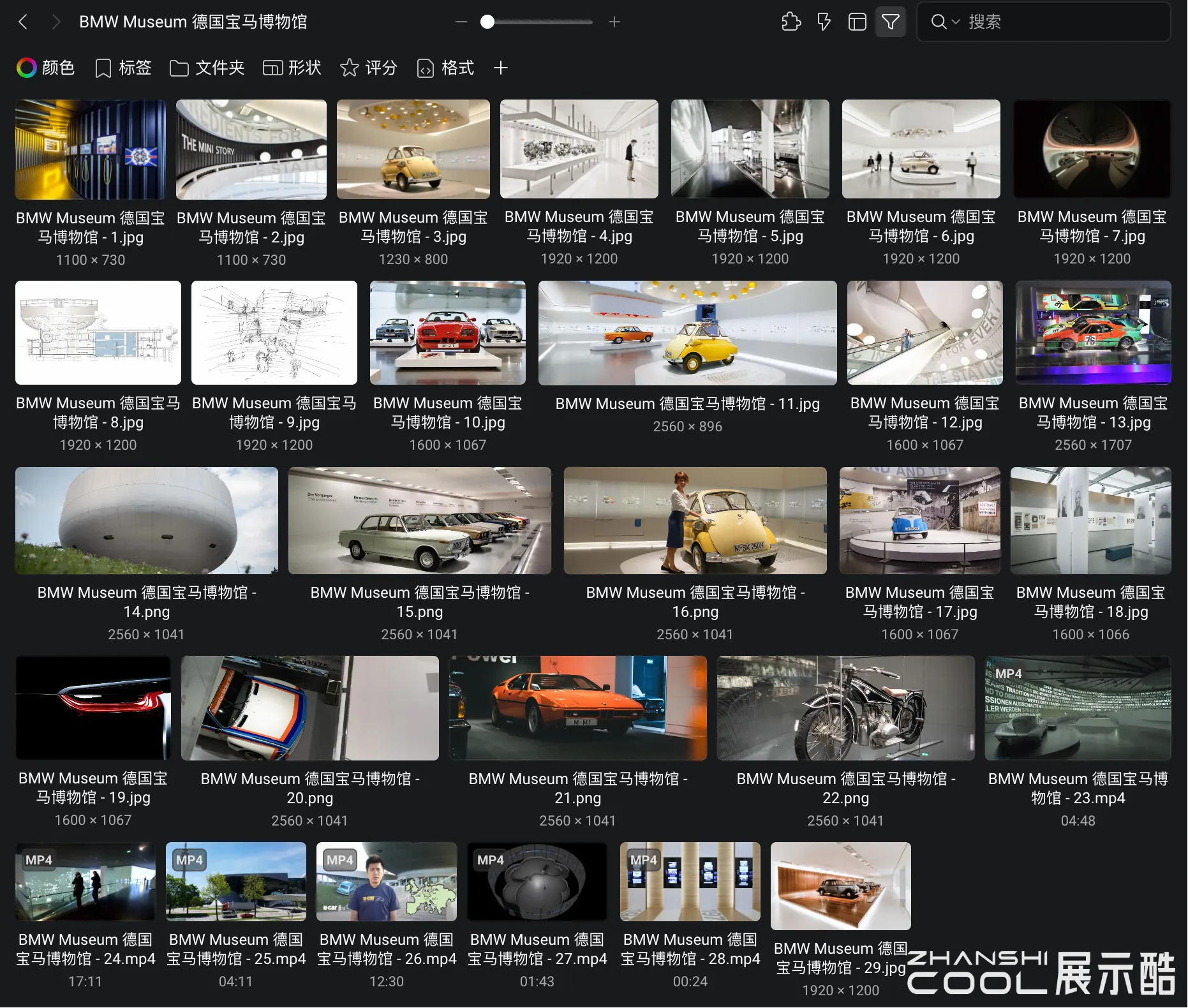Select yellow Isetta thumbnail 3.jpg
Image resolution: width=1188 pixels, height=1008 pixels.
[x=413, y=149]
